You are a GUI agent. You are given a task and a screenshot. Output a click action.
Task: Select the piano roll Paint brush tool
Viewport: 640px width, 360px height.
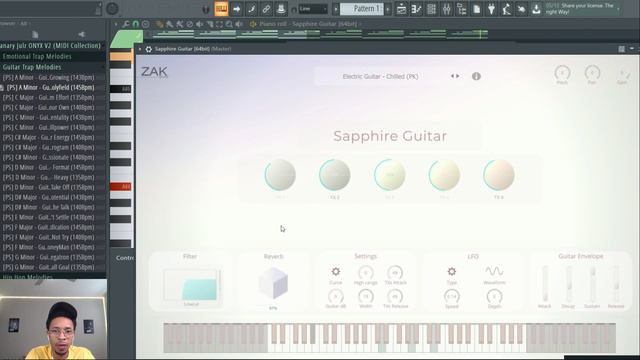[169, 24]
